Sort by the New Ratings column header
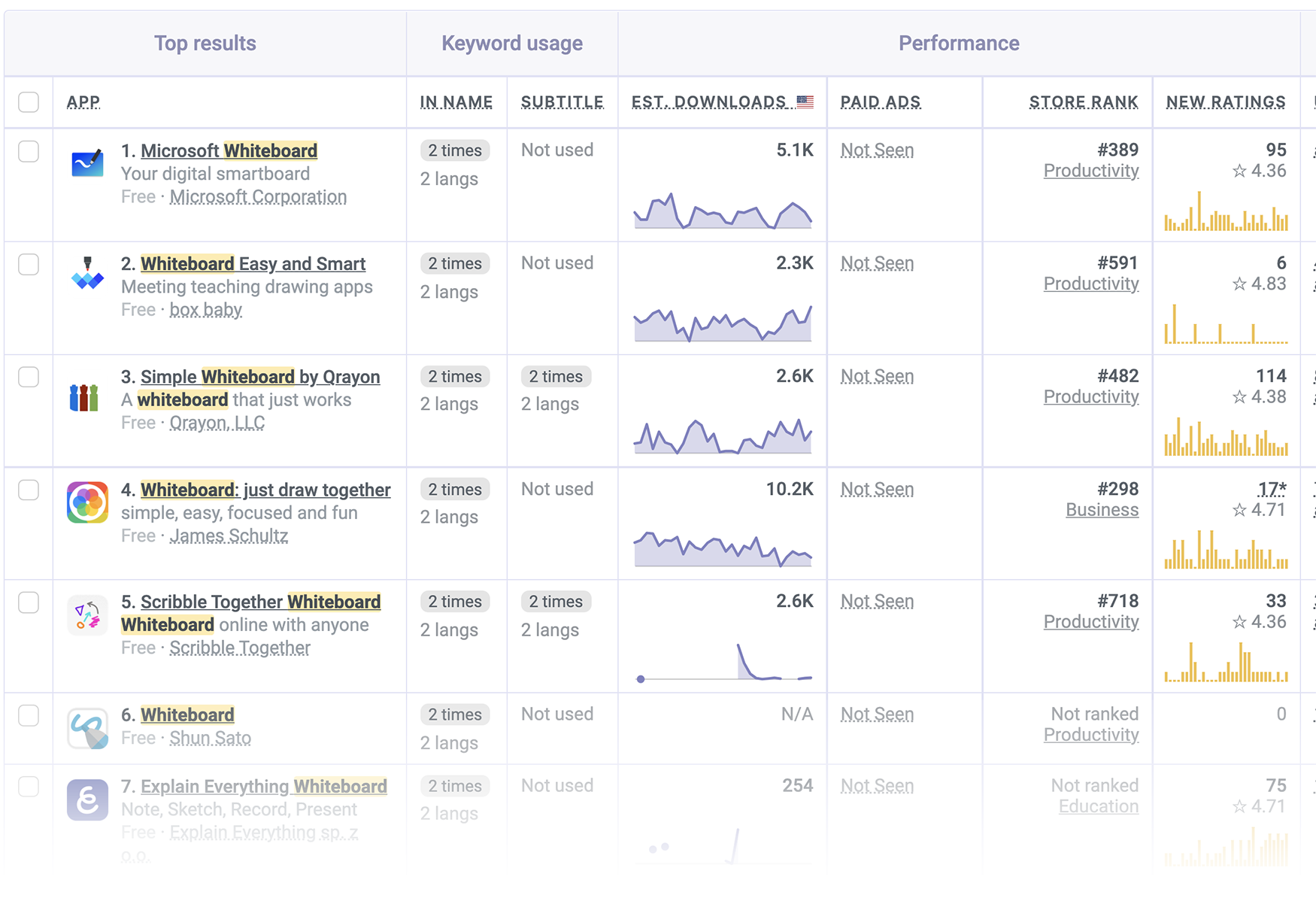1316x898 pixels. point(1225,102)
